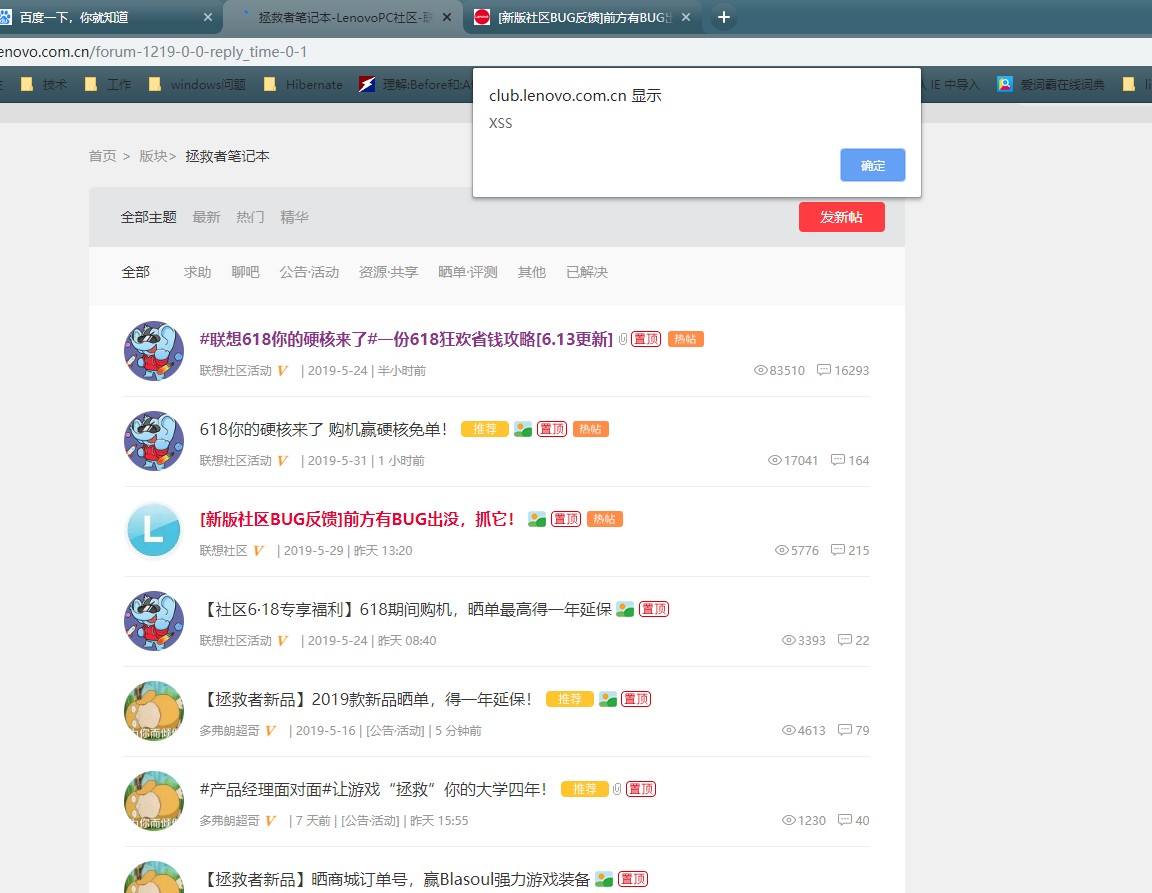This screenshot has width=1152, height=893.
Task: Click the browser address bar
Action: pos(576,51)
